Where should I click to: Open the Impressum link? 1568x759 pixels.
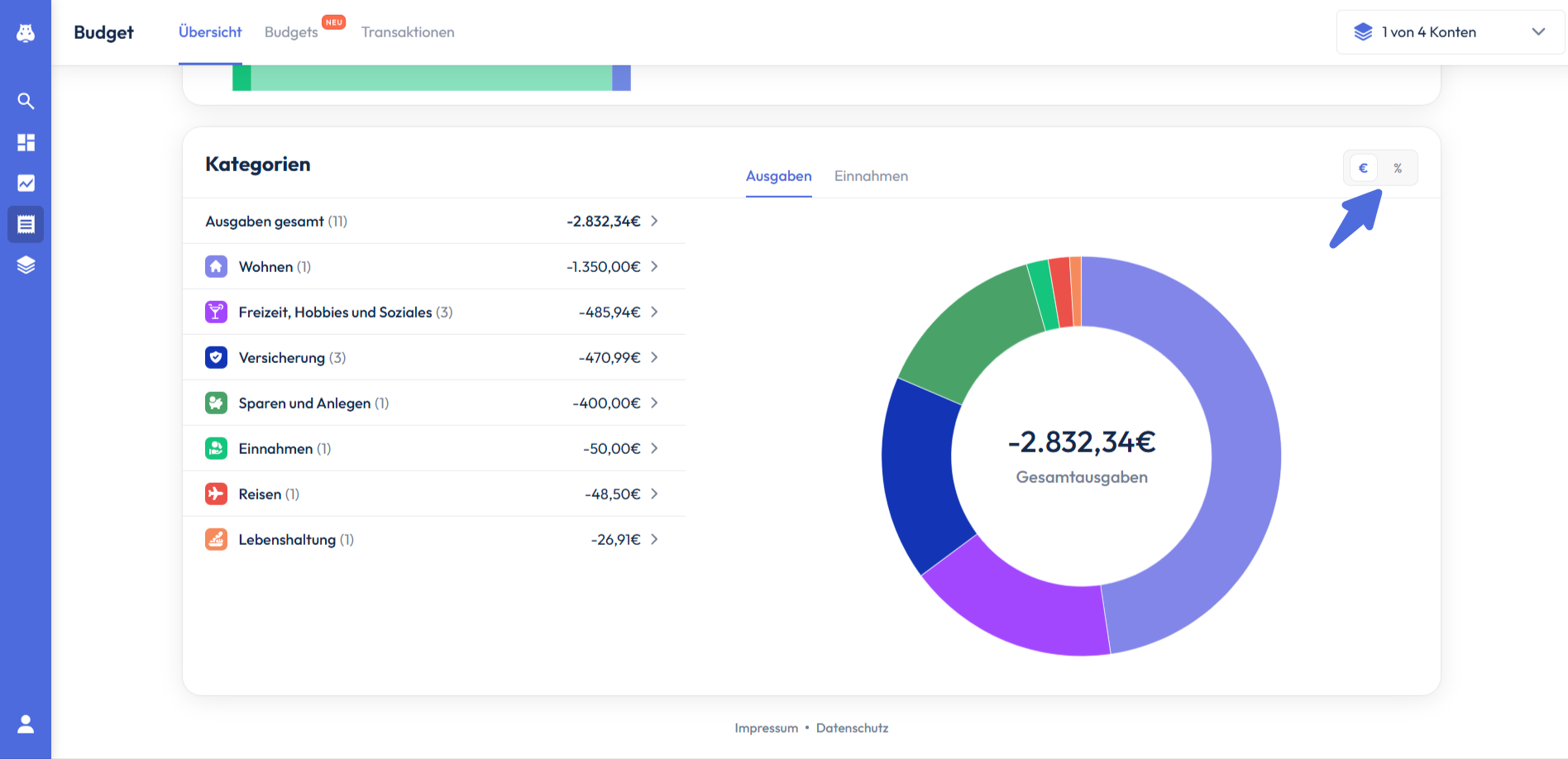click(x=766, y=728)
